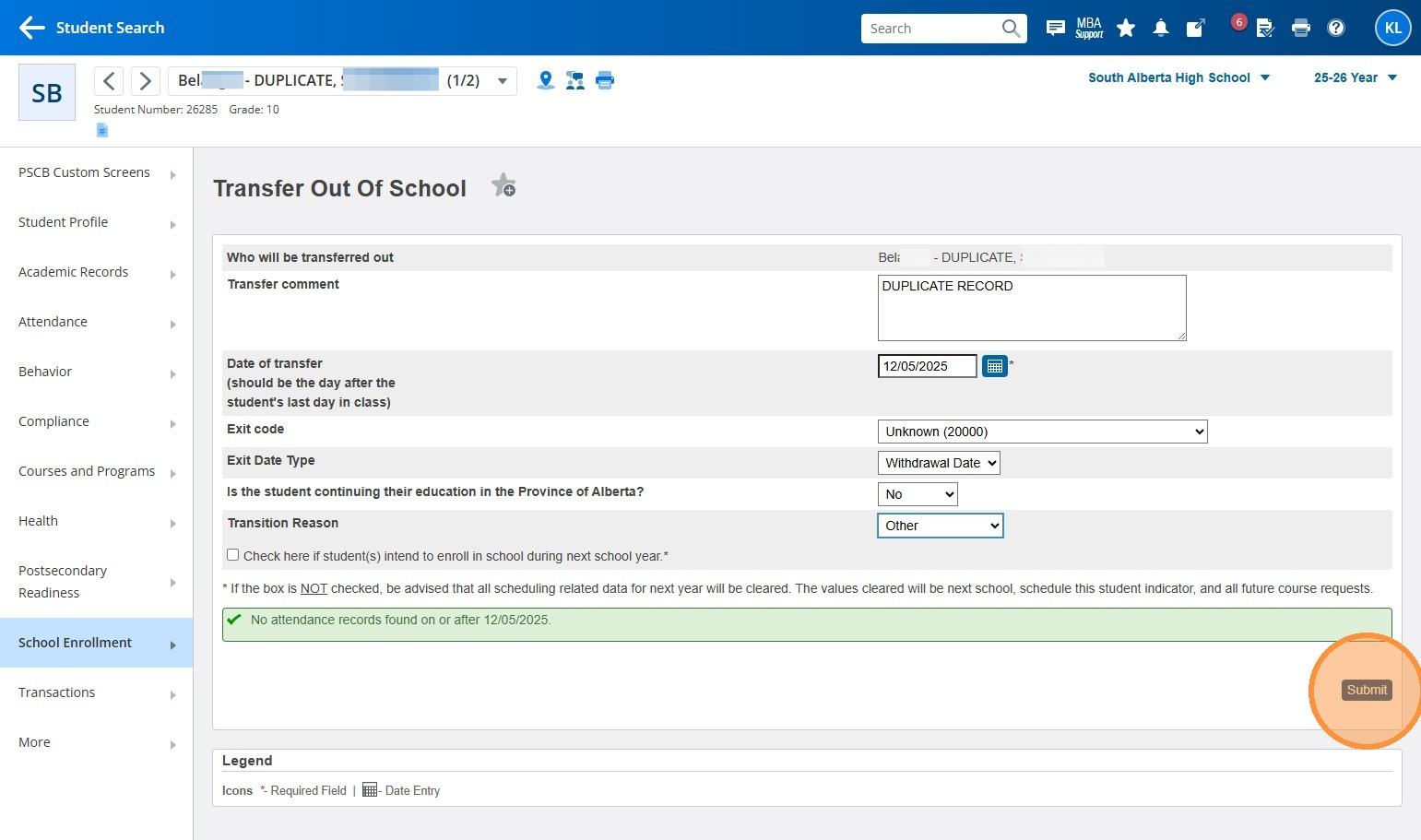This screenshot has height=840, width=1421.
Task: Click the family members icon beside student name
Action: [575, 80]
